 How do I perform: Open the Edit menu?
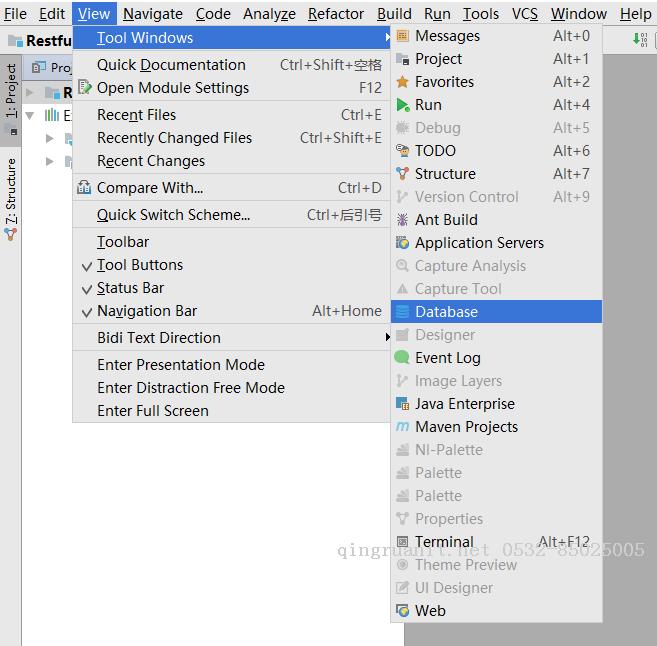pyautogui.click(x=52, y=14)
